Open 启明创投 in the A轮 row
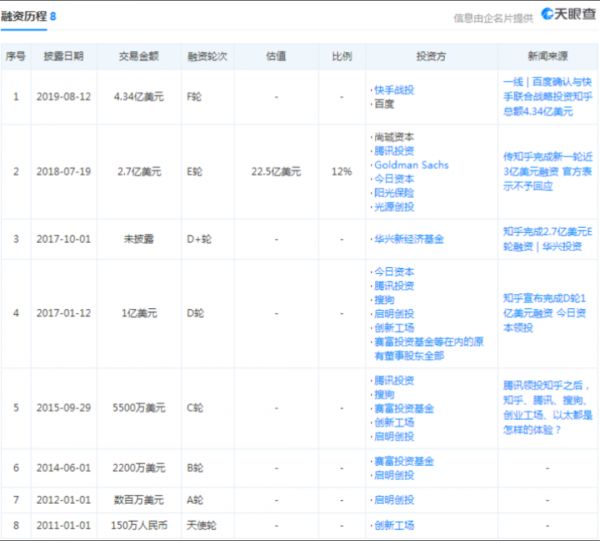This screenshot has width=600, height=541. 393,500
